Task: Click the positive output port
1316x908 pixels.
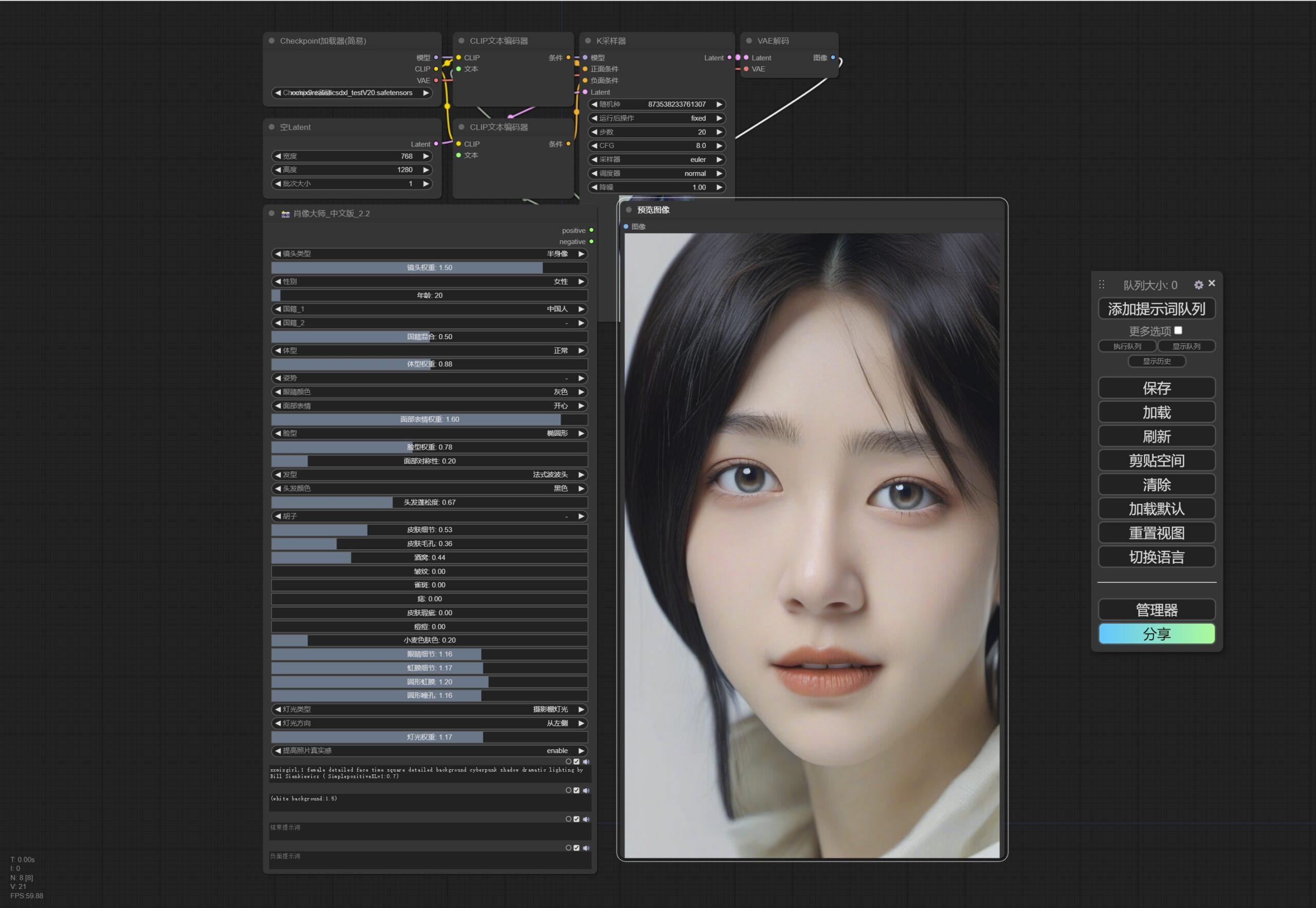Action: (x=591, y=230)
